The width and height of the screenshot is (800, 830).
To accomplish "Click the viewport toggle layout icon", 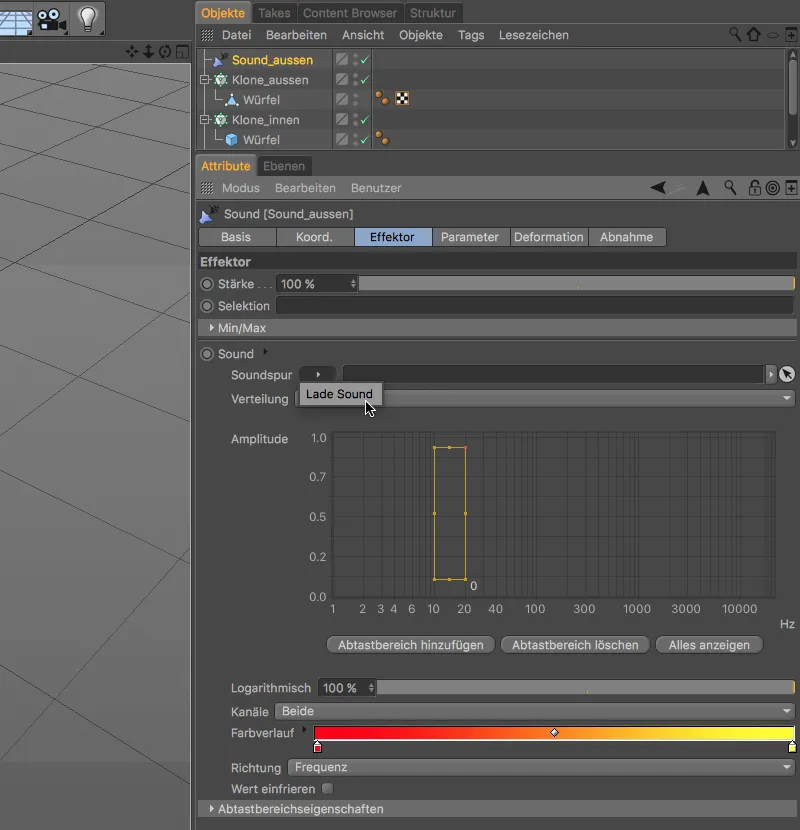I will pos(182,52).
